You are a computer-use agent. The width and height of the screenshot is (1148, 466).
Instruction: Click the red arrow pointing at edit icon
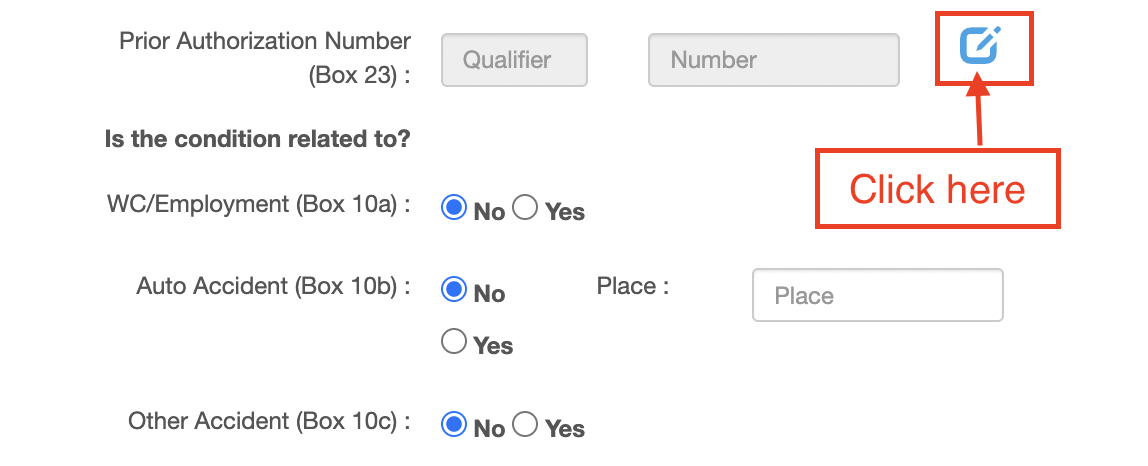click(x=979, y=114)
